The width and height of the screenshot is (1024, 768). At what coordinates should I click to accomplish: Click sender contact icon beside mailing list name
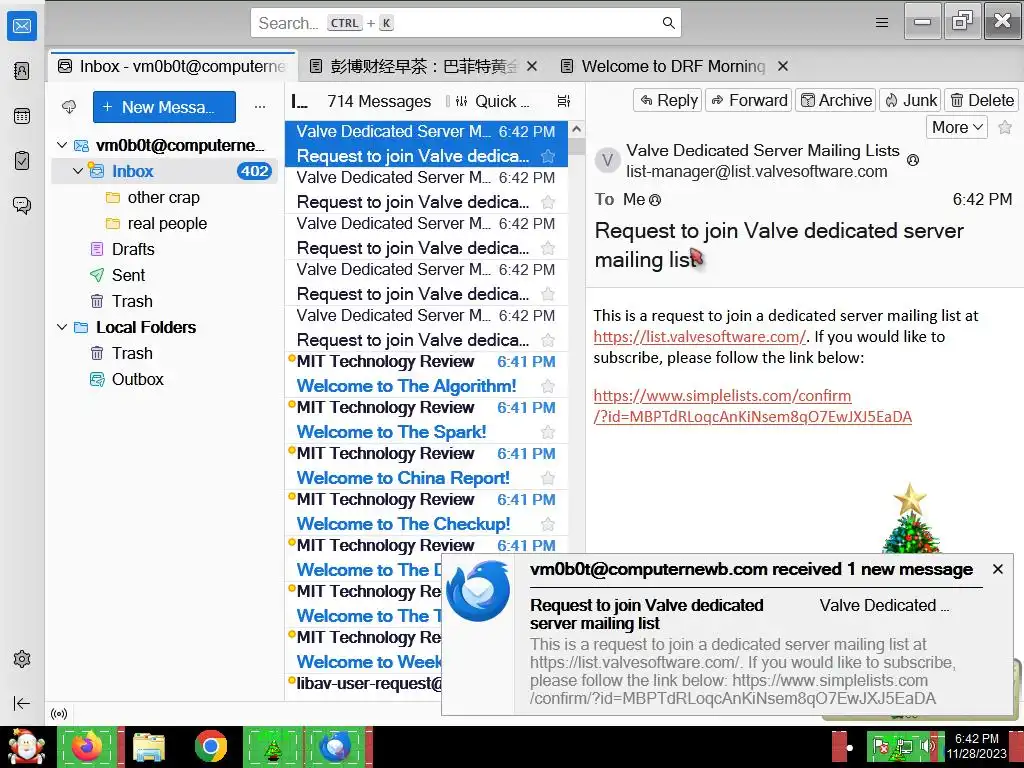913,159
